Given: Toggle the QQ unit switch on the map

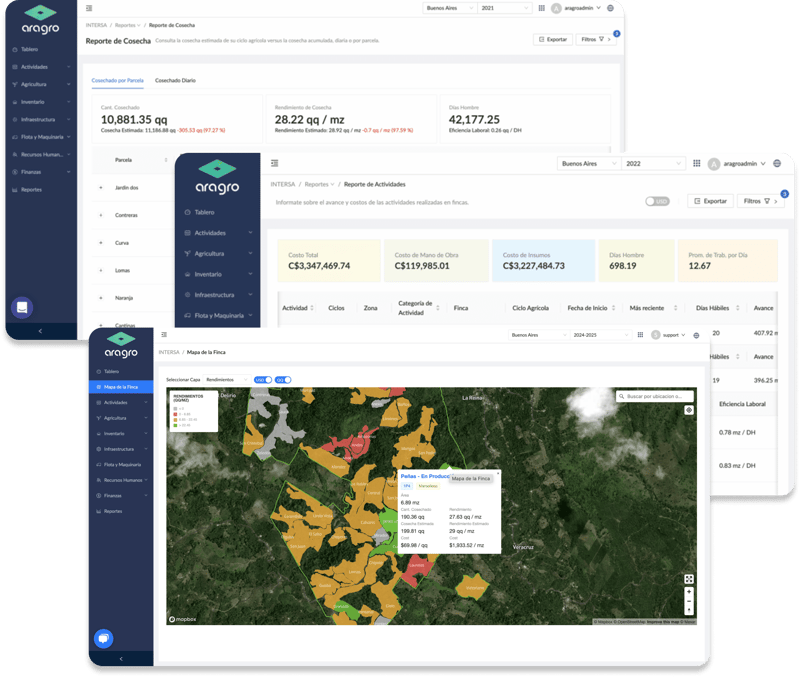Looking at the screenshot, I should tap(281, 380).
